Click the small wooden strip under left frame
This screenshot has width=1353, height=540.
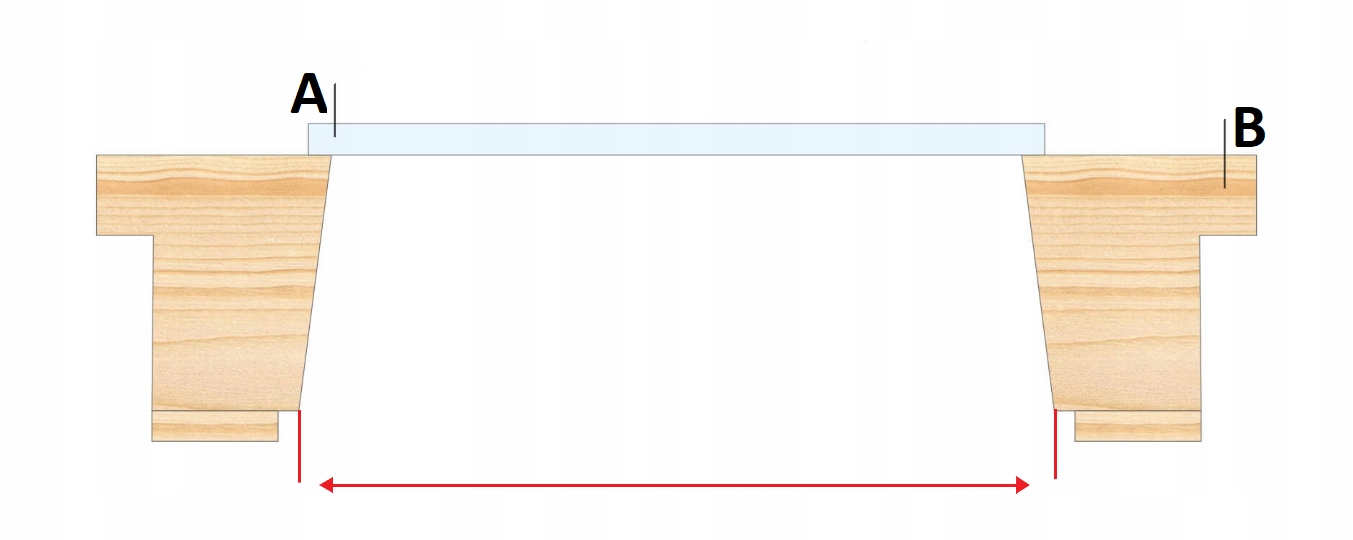[x=214, y=426]
